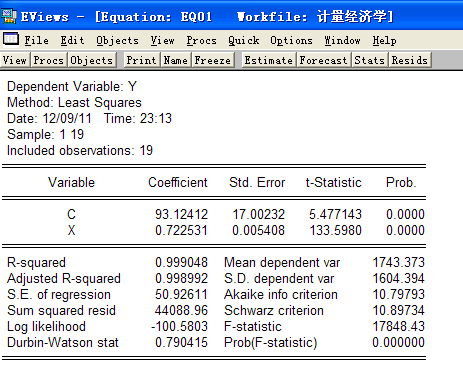Select standard error value 17.00232
The image size is (463, 379).
coord(259,214)
